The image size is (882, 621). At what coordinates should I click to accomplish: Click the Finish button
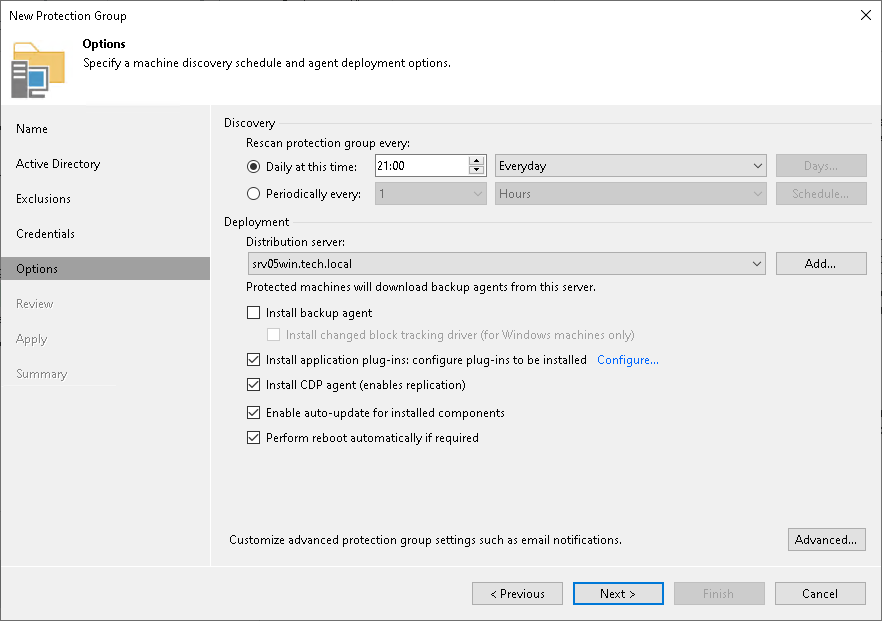pos(719,593)
